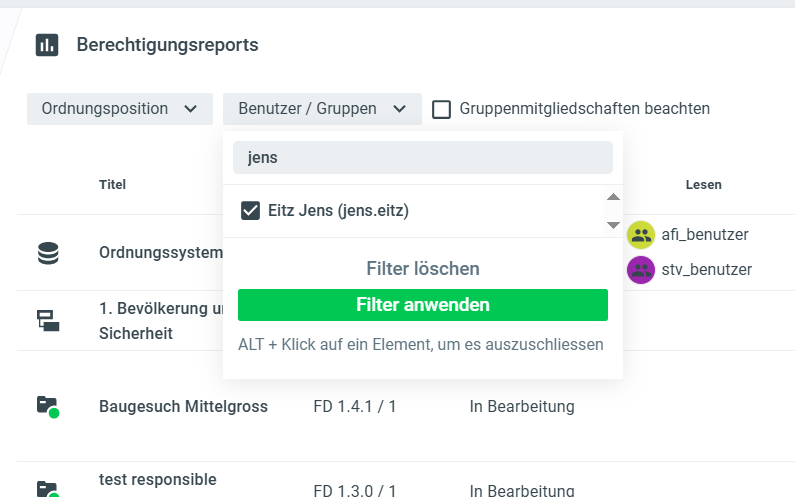Click the Baugesuch Mittelgross dossier icon
Viewport: 795px width, 497px height.
pos(48,406)
